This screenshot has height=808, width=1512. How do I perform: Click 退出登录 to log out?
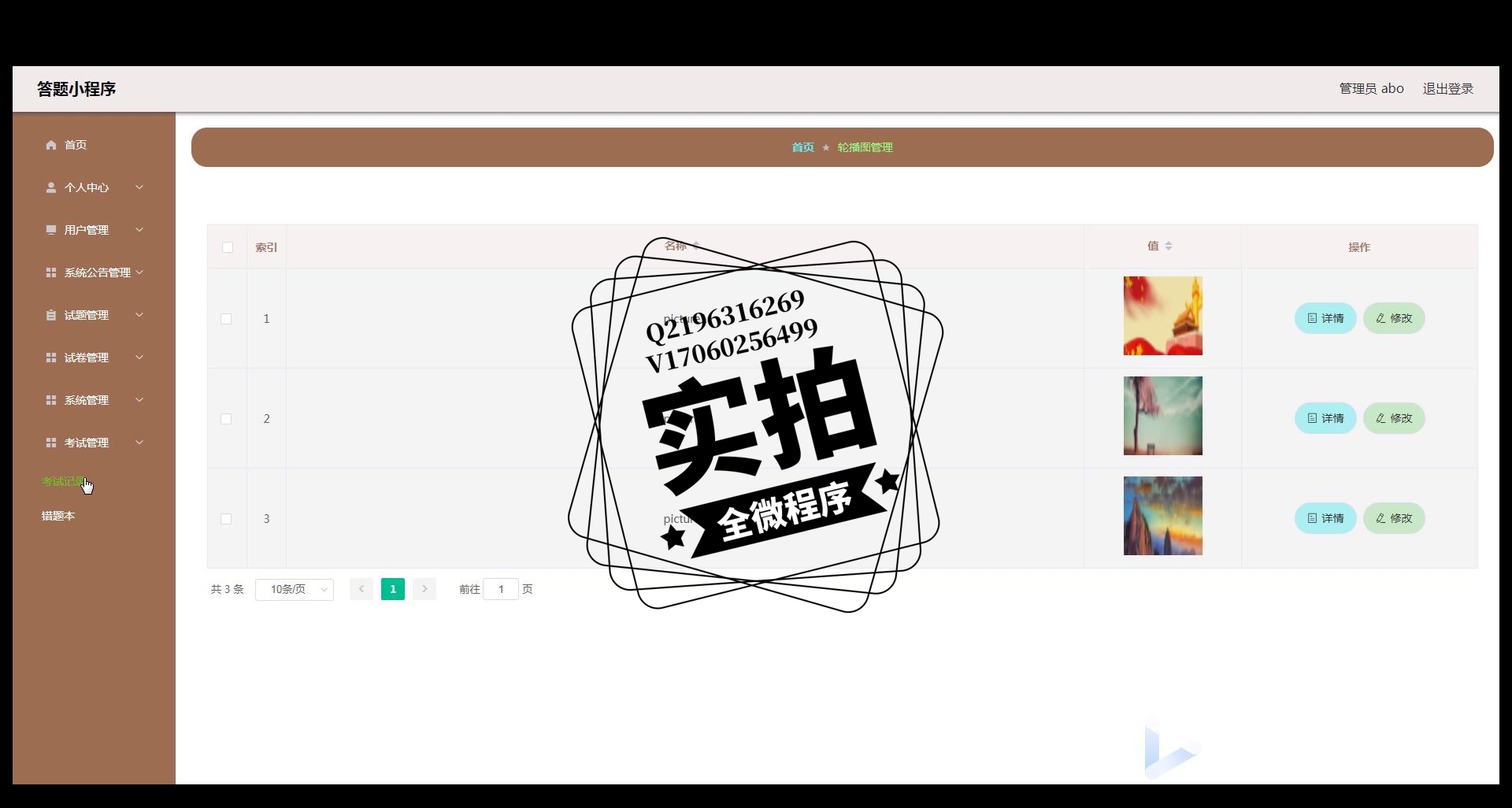1447,89
